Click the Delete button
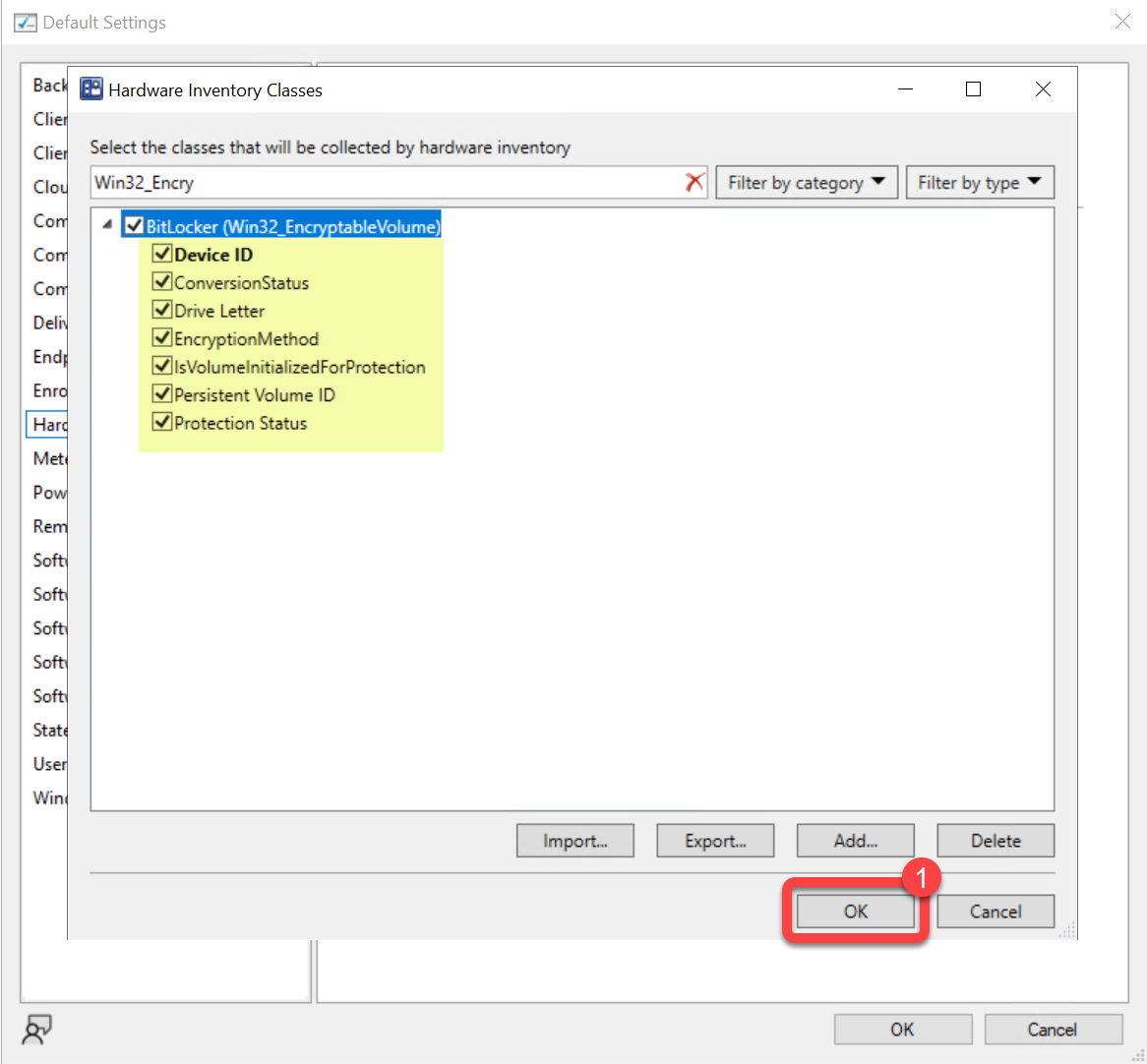The width and height of the screenshot is (1147, 1064). click(996, 840)
